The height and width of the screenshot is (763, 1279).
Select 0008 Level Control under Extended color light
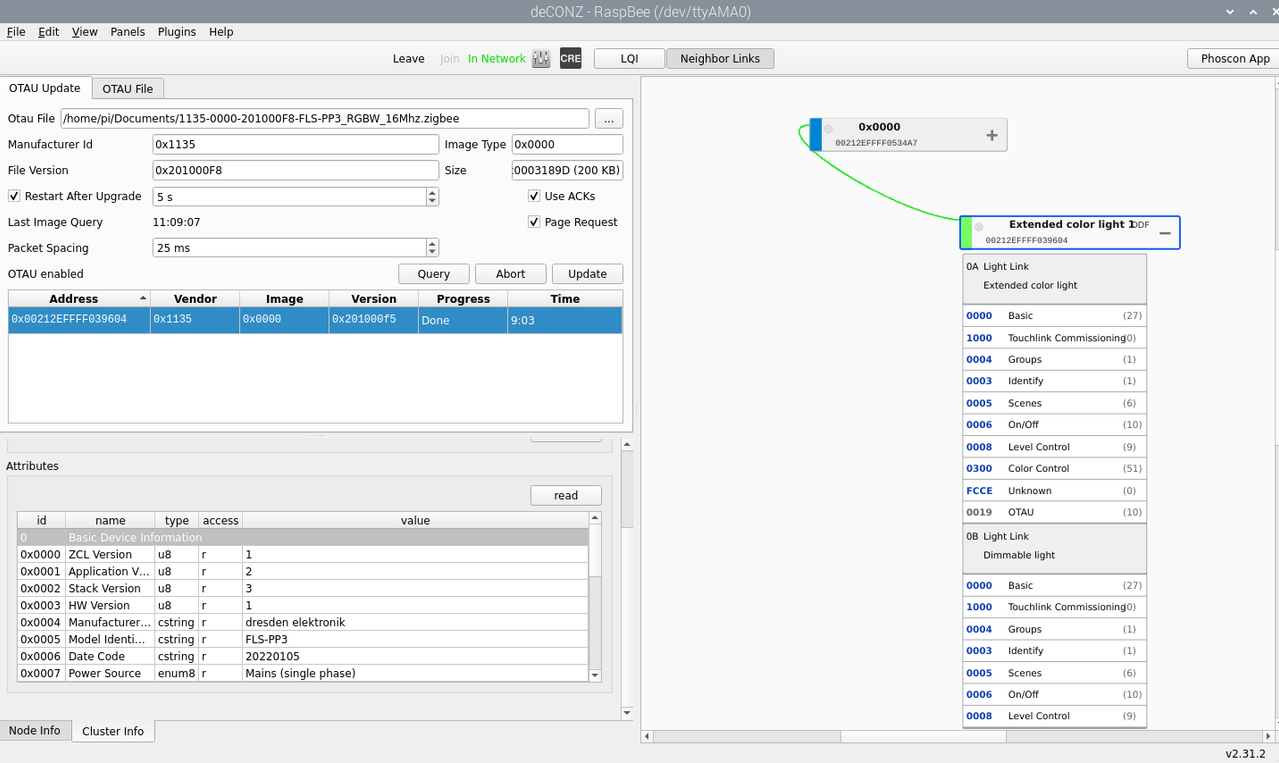(x=1054, y=447)
